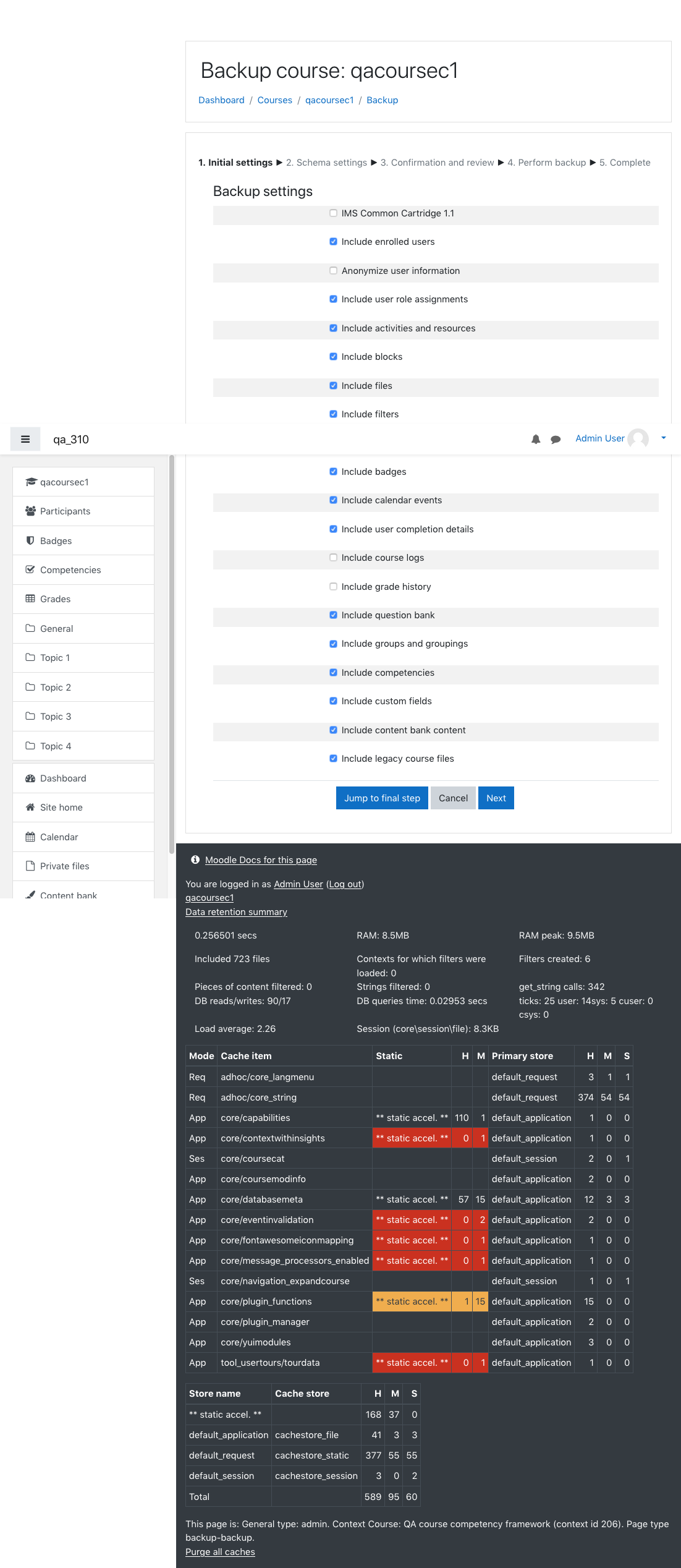Viewport: 681px width, 1568px height.
Task: Open Competencies in the side menu
Action: pos(83,570)
